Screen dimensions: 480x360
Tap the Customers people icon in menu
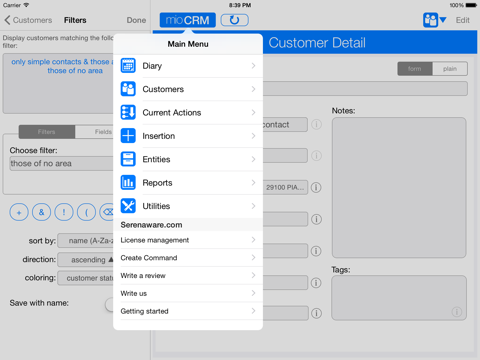pyautogui.click(x=128, y=89)
